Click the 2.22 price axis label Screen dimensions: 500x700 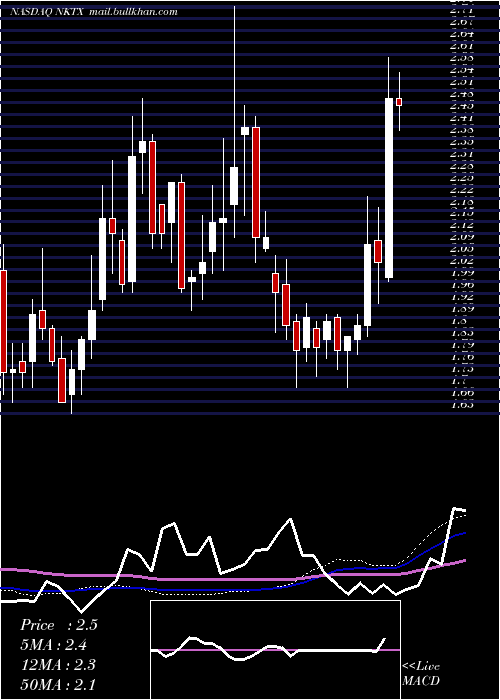[462, 190]
